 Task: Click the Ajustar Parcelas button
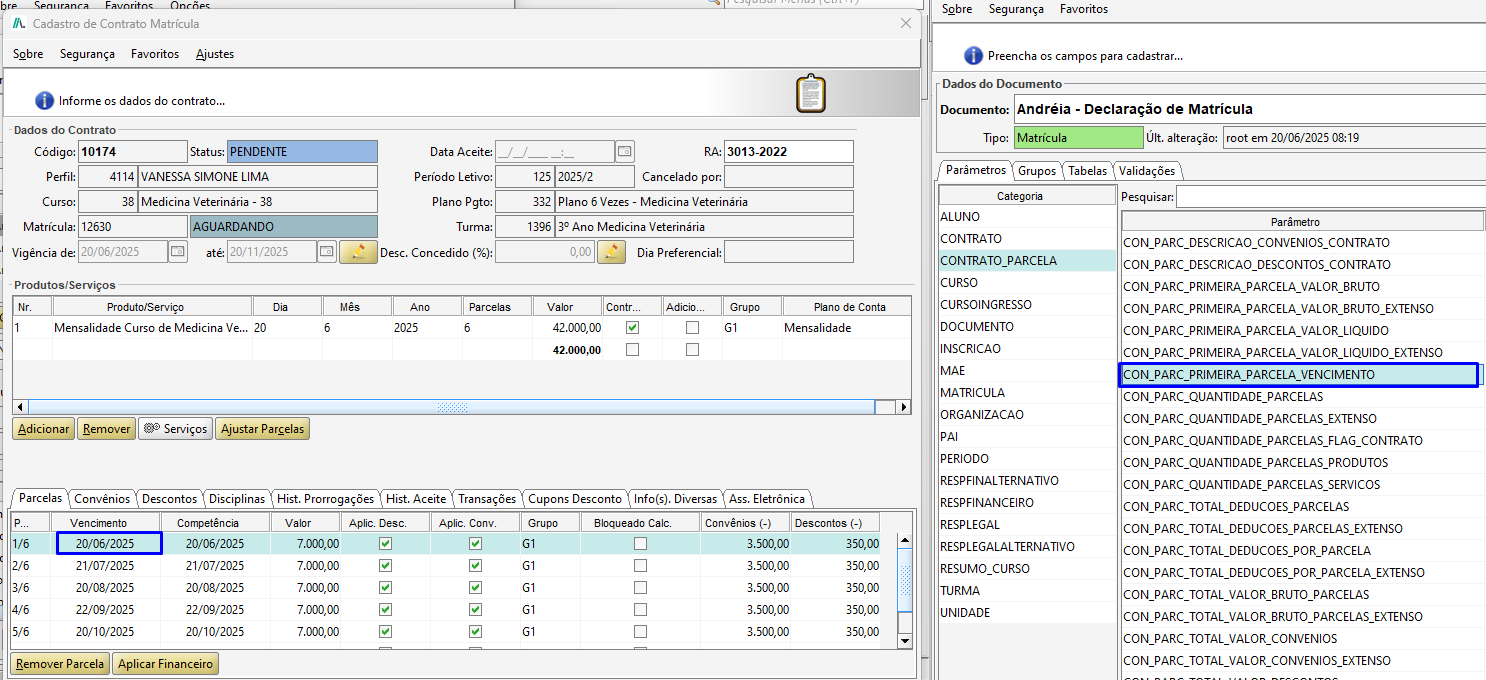263,429
